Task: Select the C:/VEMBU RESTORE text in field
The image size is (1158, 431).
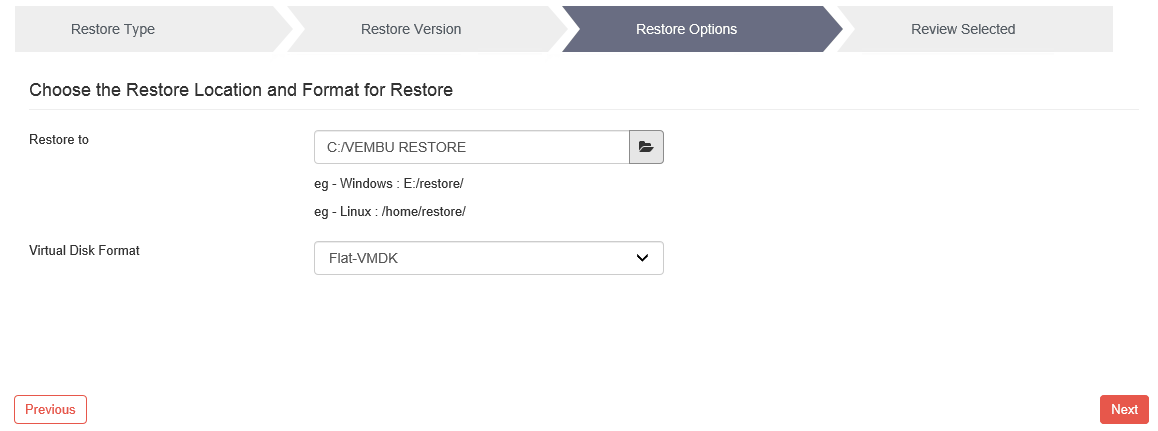Action: pyautogui.click(x=397, y=148)
